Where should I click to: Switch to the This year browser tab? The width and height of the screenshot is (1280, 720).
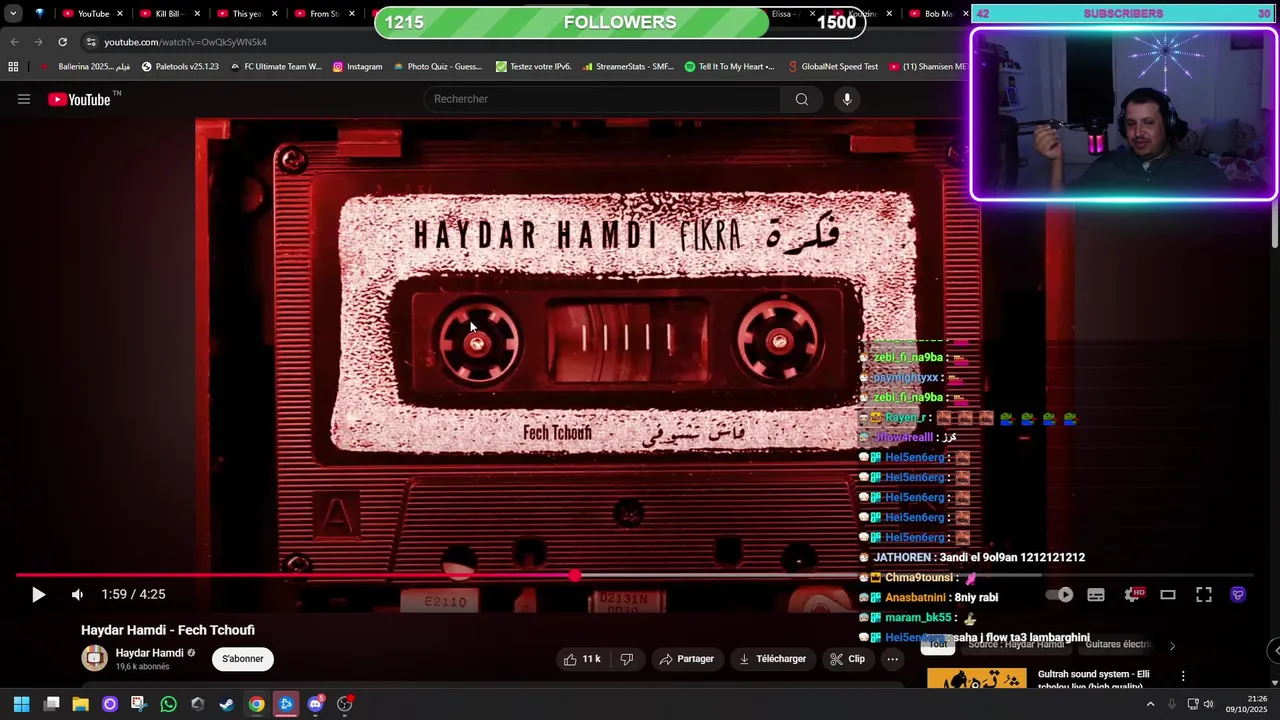pyautogui.click(x=246, y=14)
